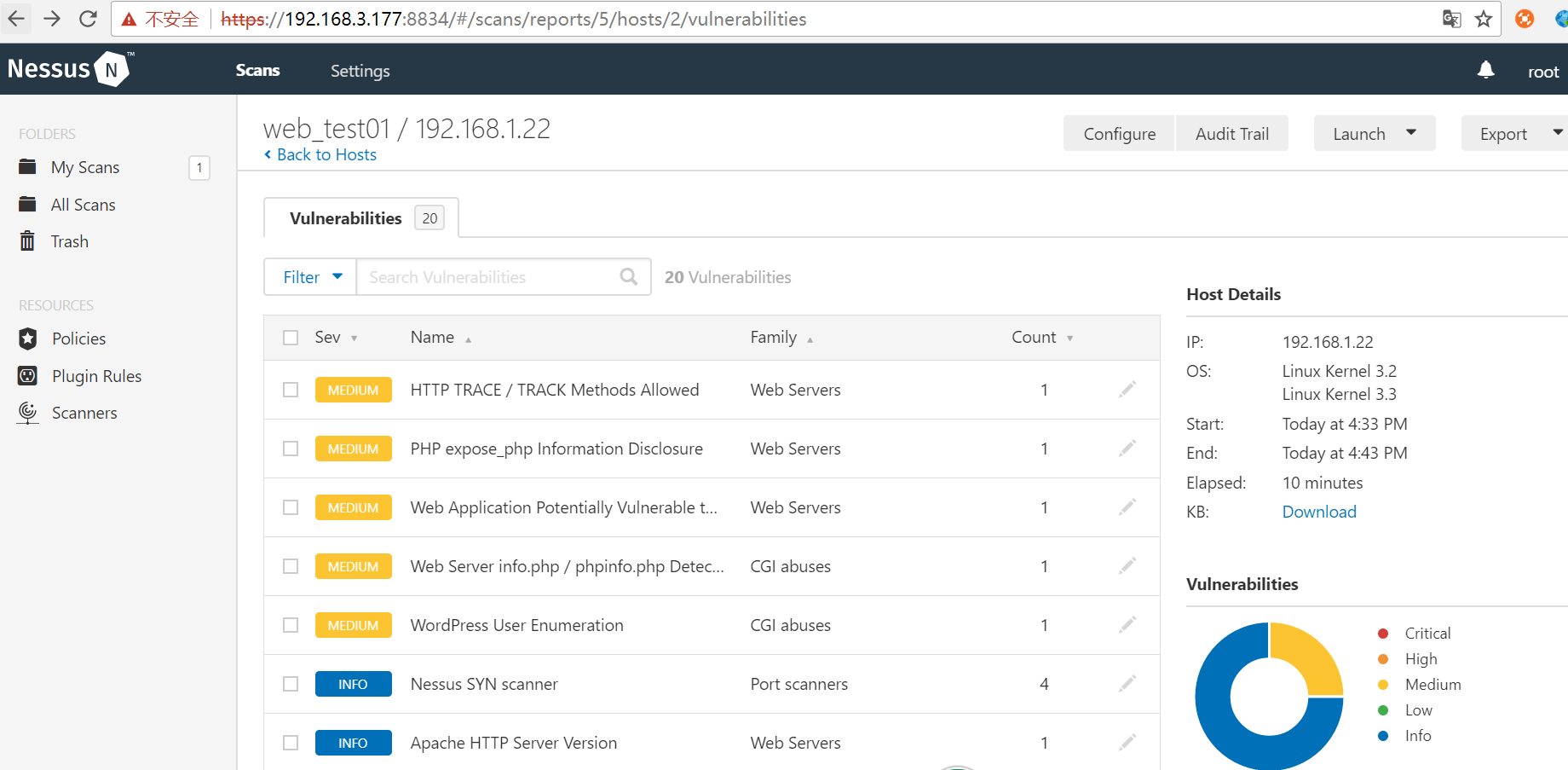Click the browser address bar URL
This screenshot has height=770, width=1568.
[514, 19]
